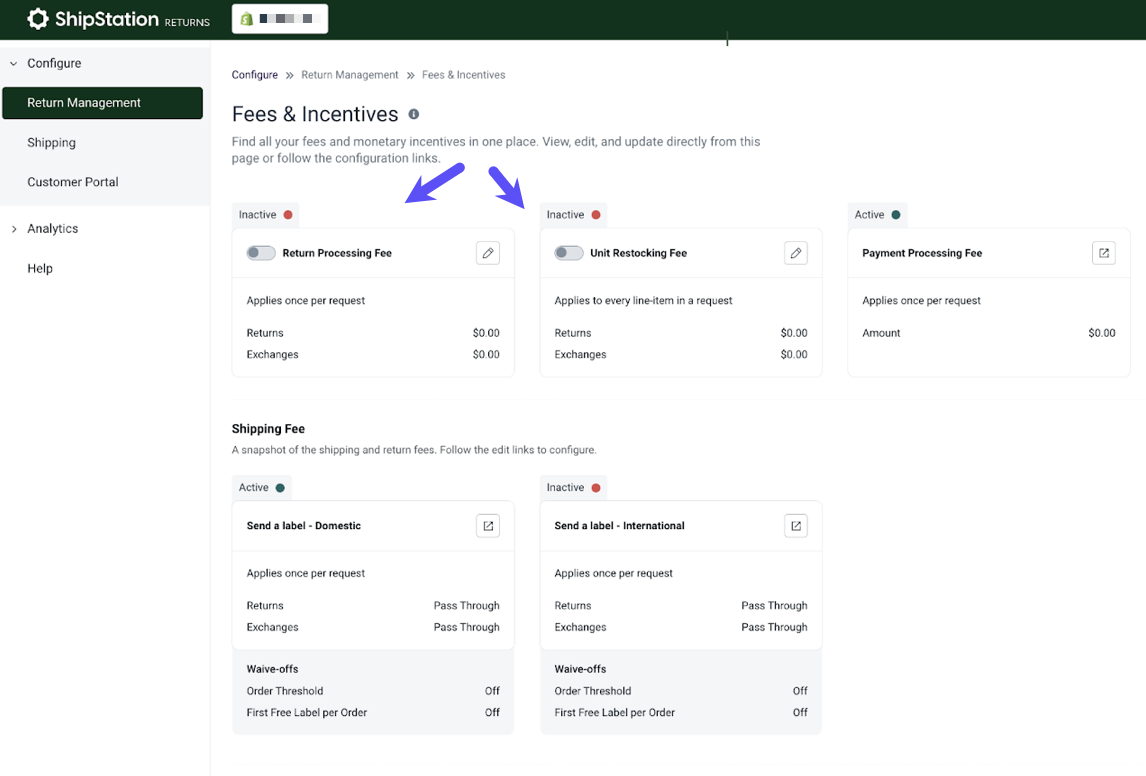Screen dimensions: 1146x776
Task: Enable the Unit Restocking Fee switch
Action: coord(568,252)
